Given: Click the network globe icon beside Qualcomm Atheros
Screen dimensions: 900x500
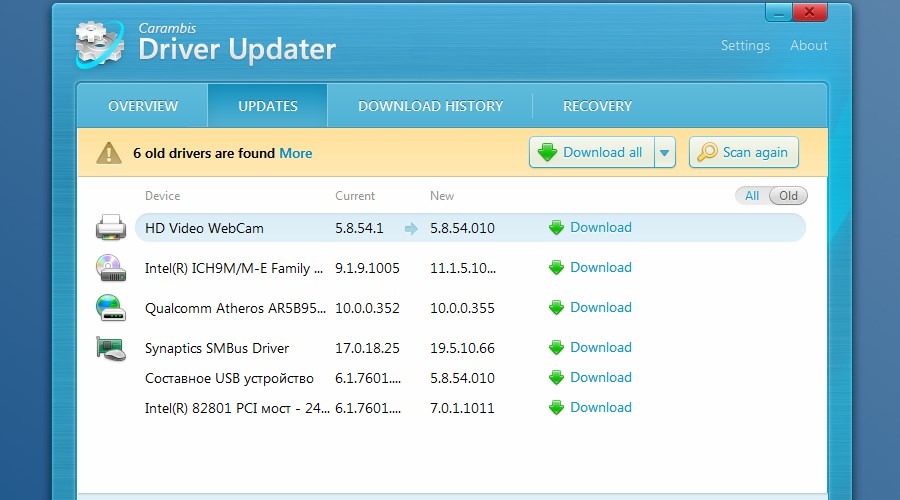Looking at the screenshot, I should click(111, 307).
